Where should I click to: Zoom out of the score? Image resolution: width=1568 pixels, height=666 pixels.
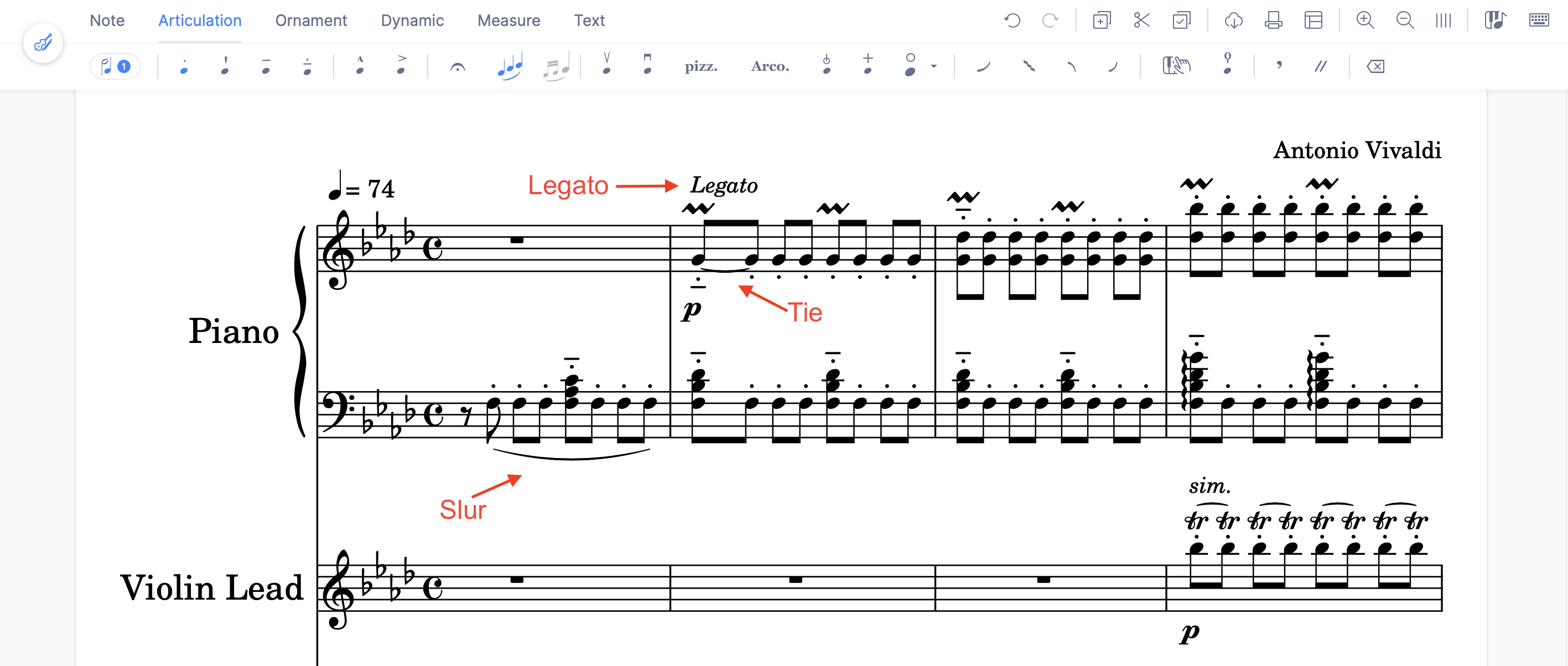[1405, 20]
